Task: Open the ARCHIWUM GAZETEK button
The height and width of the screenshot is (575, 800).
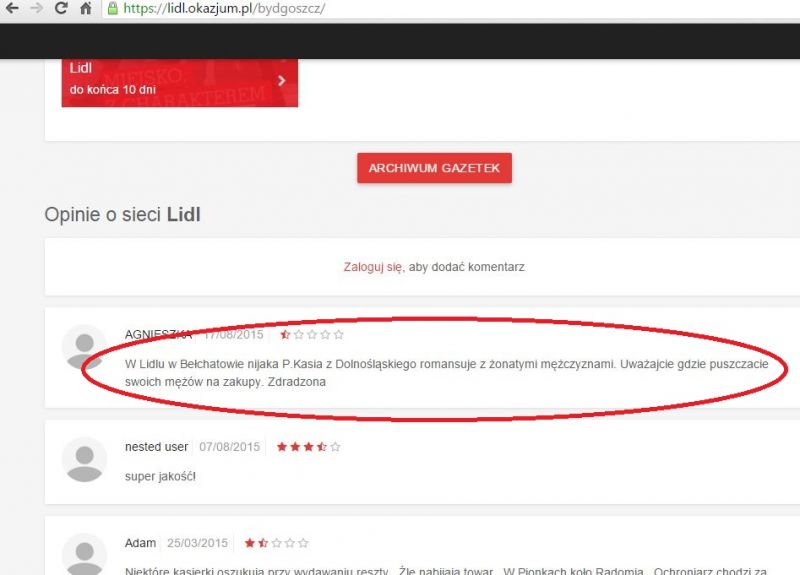Action: coord(434,168)
